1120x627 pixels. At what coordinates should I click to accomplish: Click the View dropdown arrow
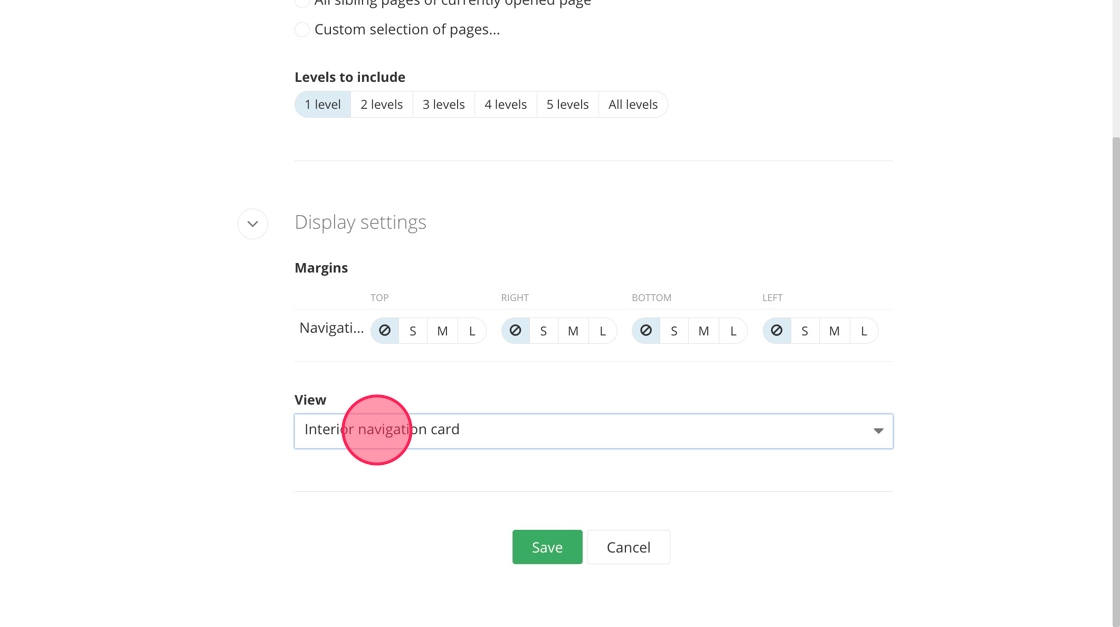878,431
